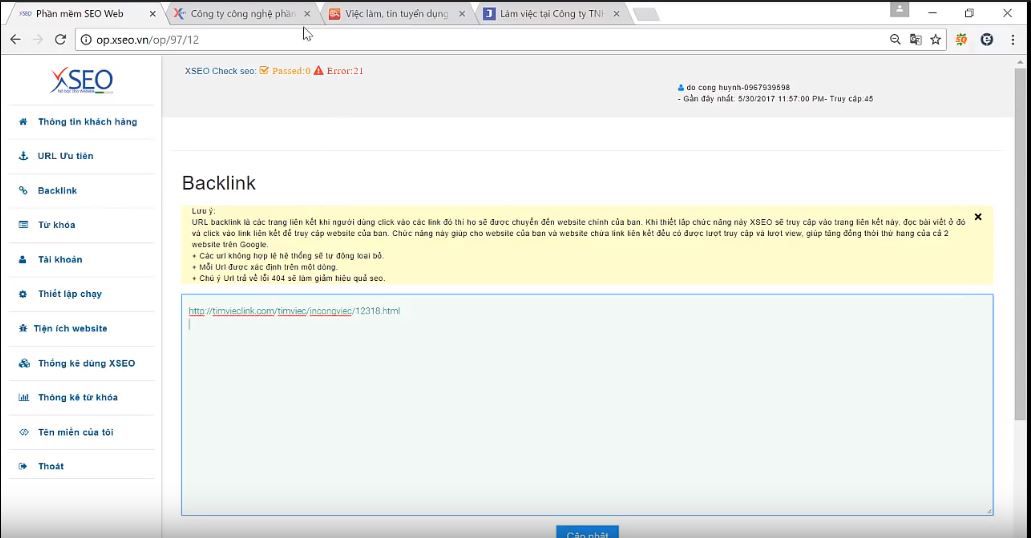Click the bug icon beside Tiện ích website
Image resolution: width=1031 pixels, height=538 pixels.
[x=23, y=328]
